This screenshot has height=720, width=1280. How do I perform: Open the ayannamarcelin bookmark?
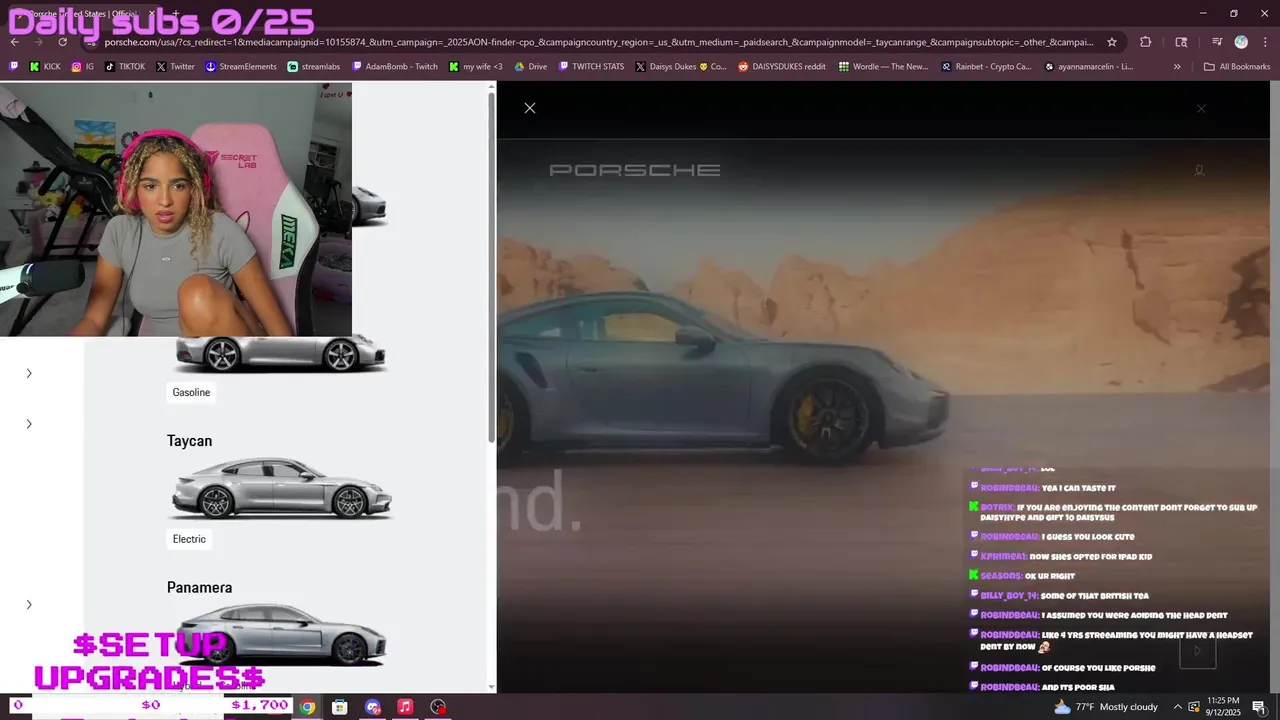pos(1088,67)
